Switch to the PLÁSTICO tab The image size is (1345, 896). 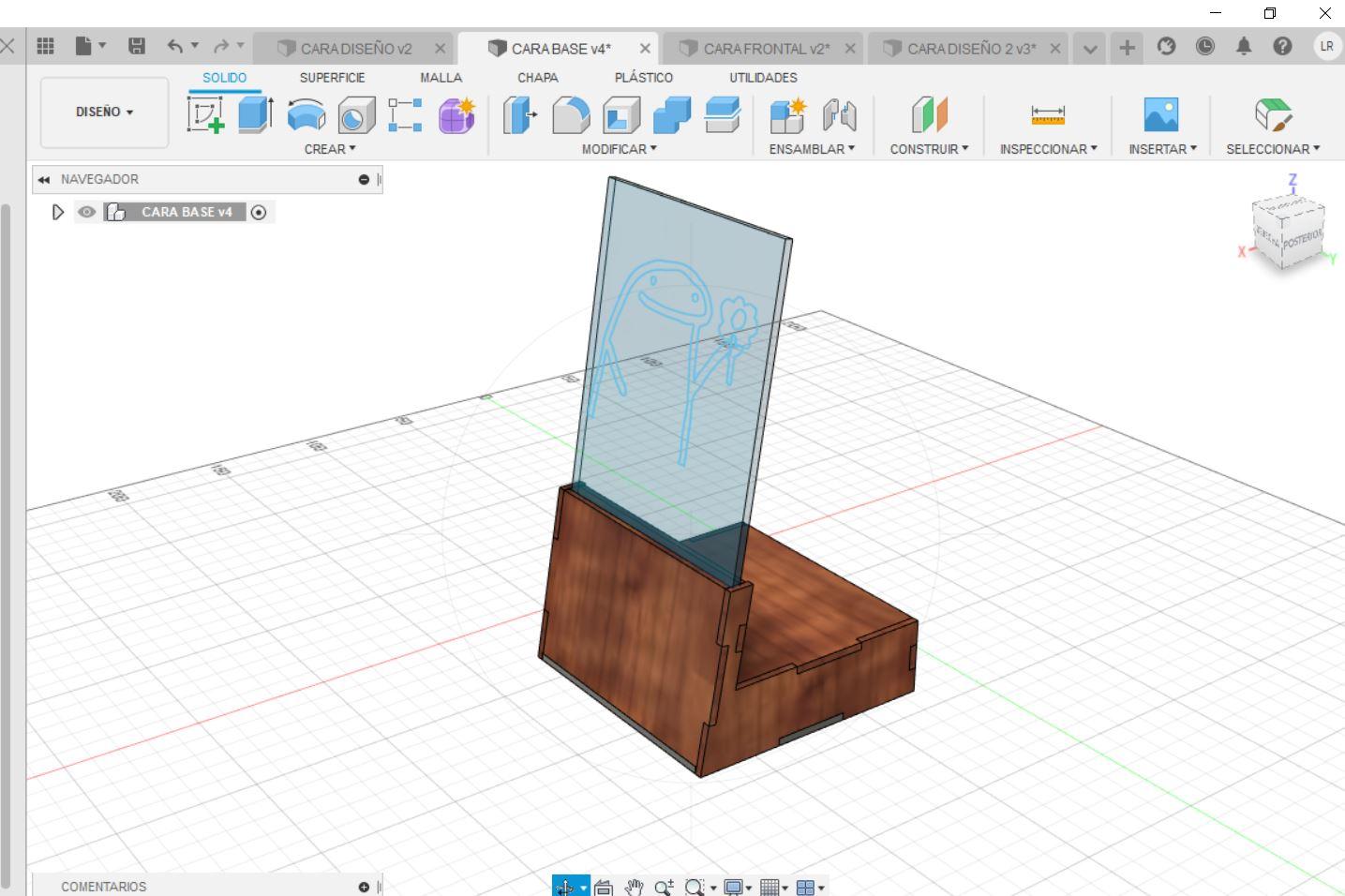643,78
